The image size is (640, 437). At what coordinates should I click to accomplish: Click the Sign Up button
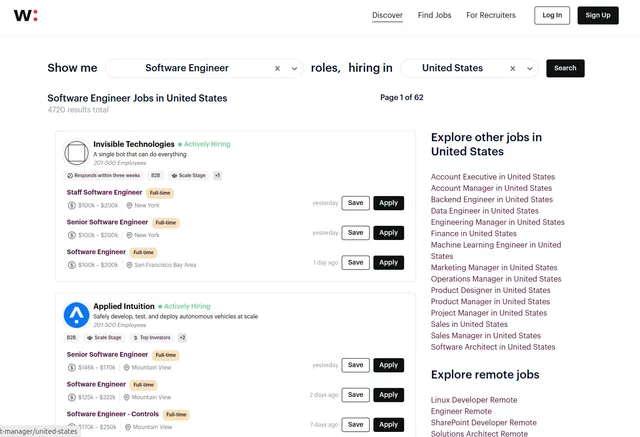[598, 16]
